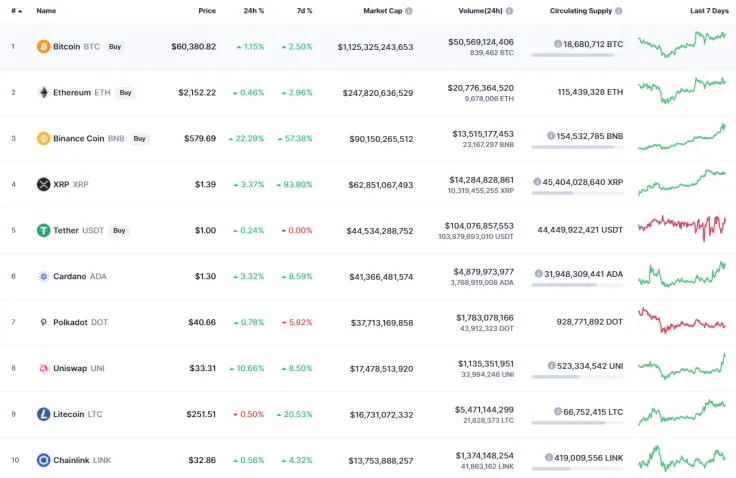Viewport: 736px width, 478px height.
Task: Click the Tether logo icon
Action: click(x=43, y=230)
